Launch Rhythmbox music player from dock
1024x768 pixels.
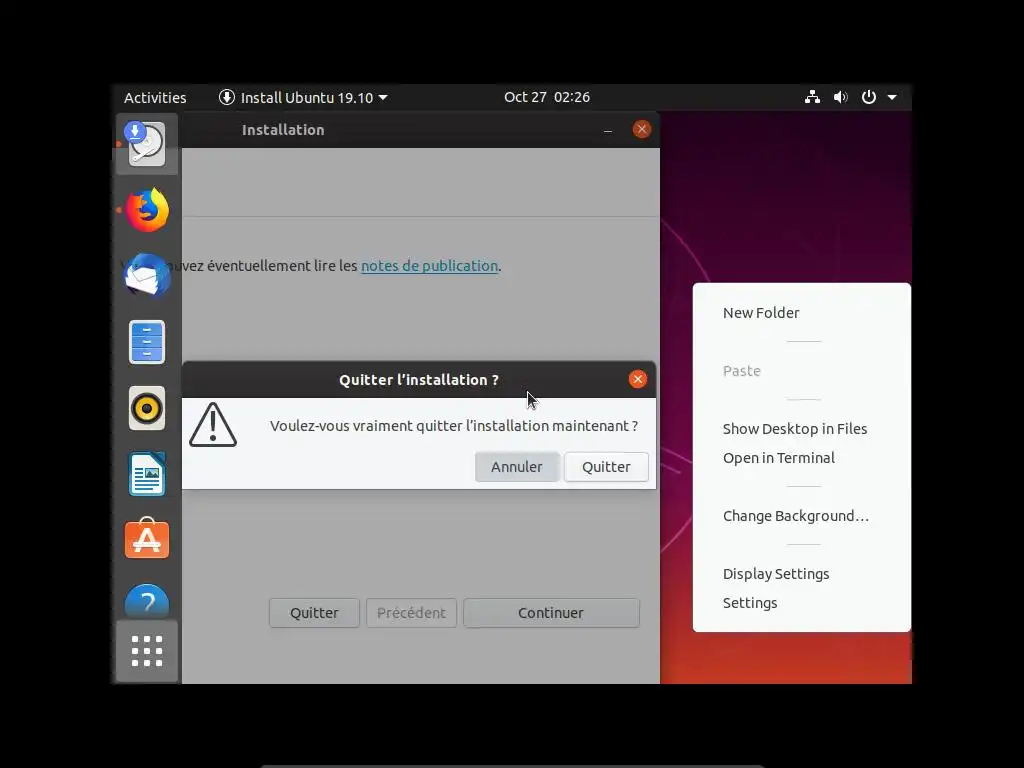tap(147, 408)
